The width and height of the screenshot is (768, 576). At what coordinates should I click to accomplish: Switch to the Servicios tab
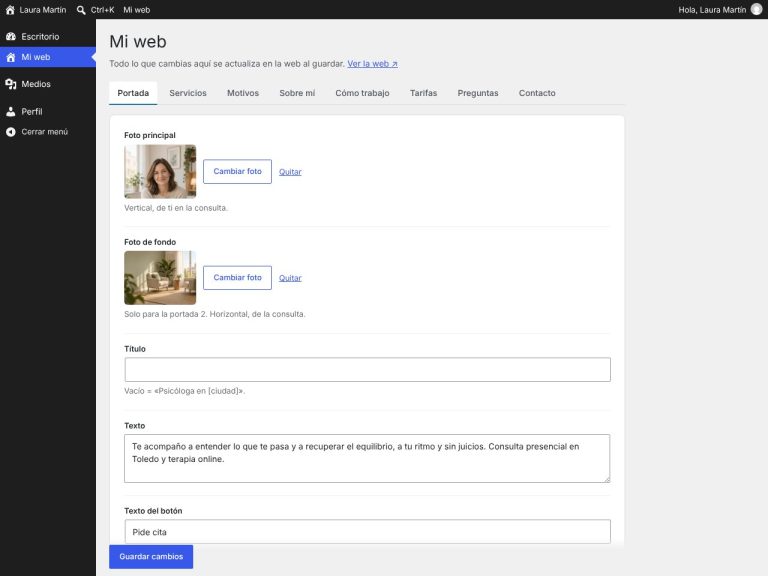(188, 93)
